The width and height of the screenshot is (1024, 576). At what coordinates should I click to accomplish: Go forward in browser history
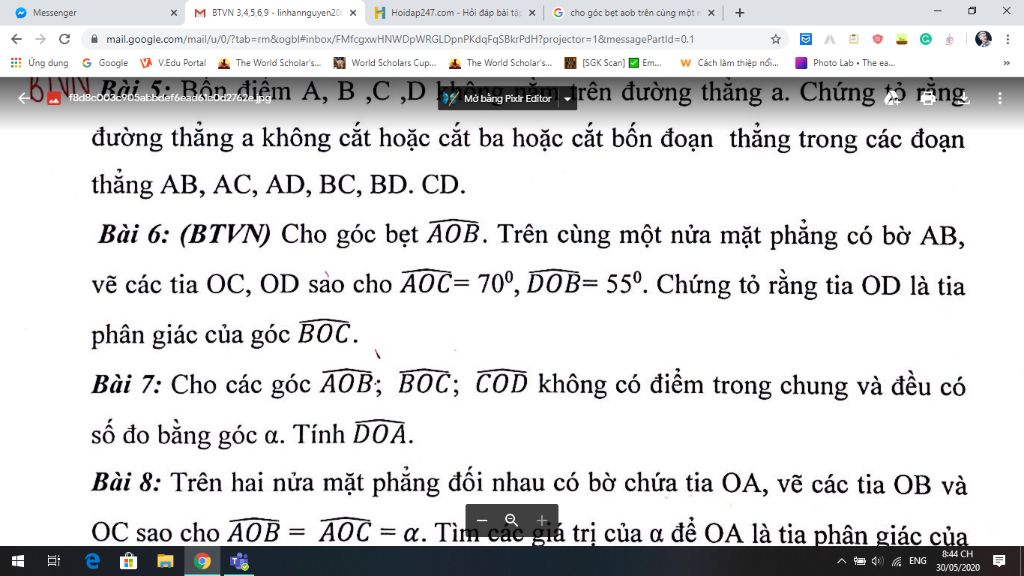coord(40,39)
